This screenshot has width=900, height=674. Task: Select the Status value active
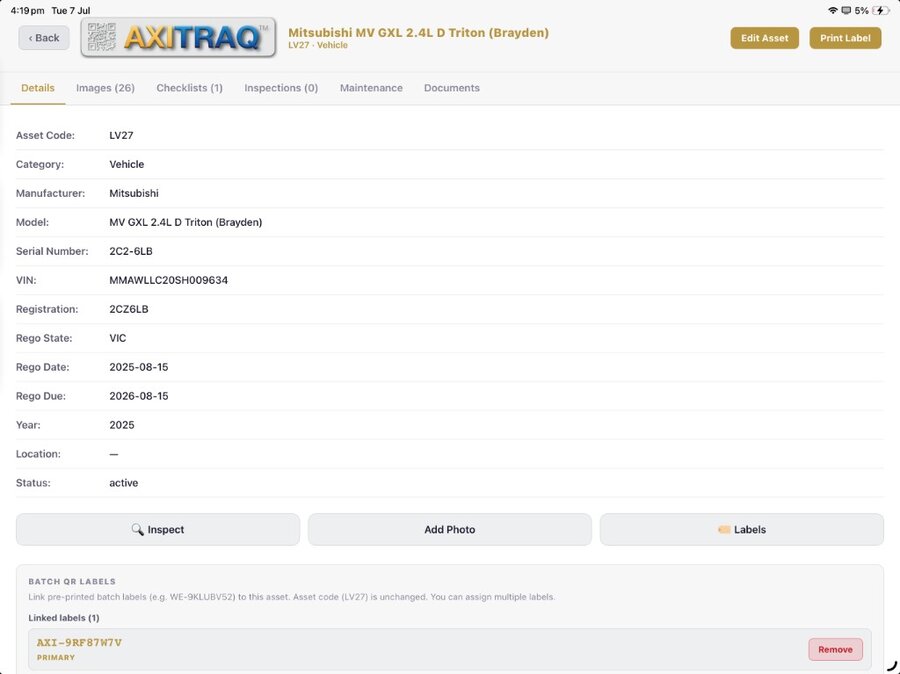123,483
